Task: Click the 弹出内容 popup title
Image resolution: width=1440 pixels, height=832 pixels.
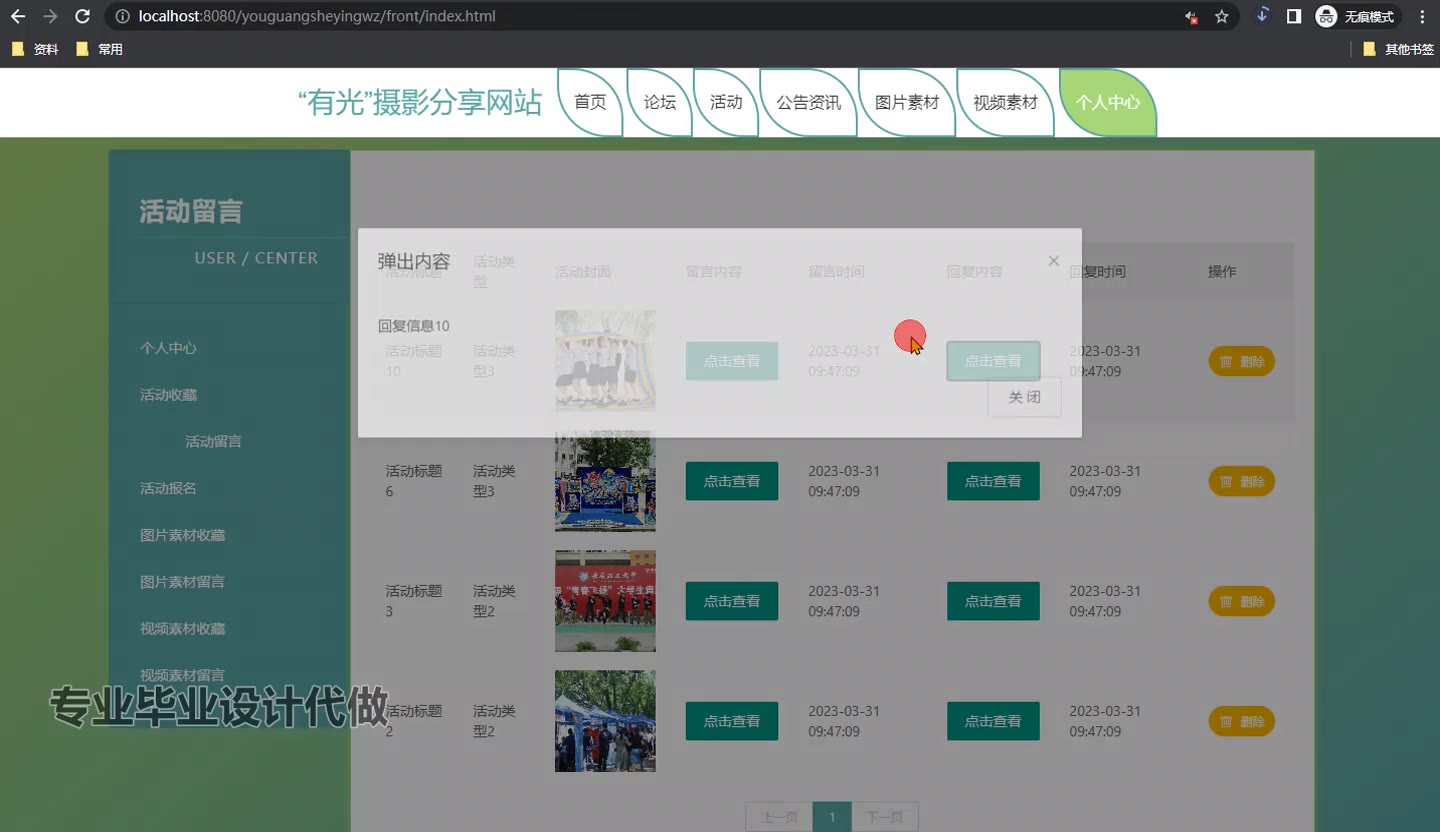Action: click(x=414, y=261)
